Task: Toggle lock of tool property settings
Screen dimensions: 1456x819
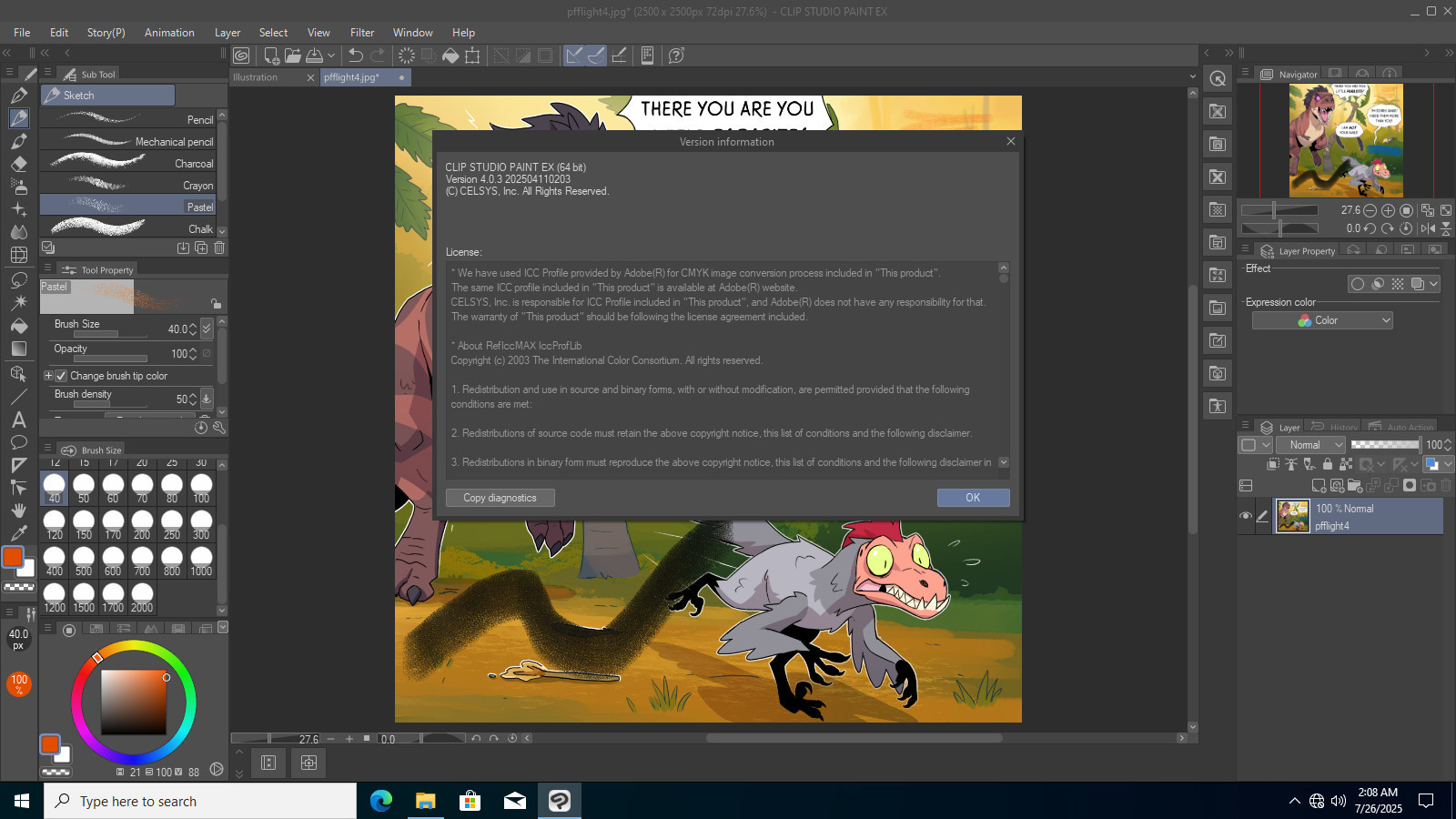Action: click(x=216, y=304)
